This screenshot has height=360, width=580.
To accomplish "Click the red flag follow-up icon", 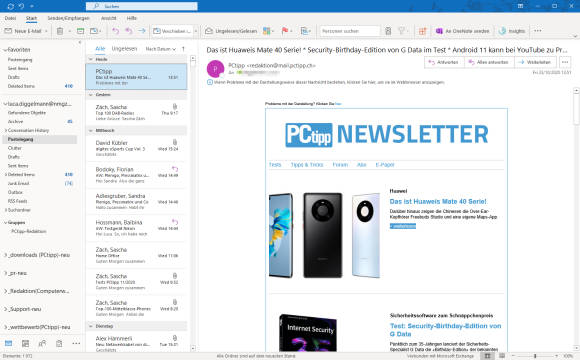I will tap(285, 31).
